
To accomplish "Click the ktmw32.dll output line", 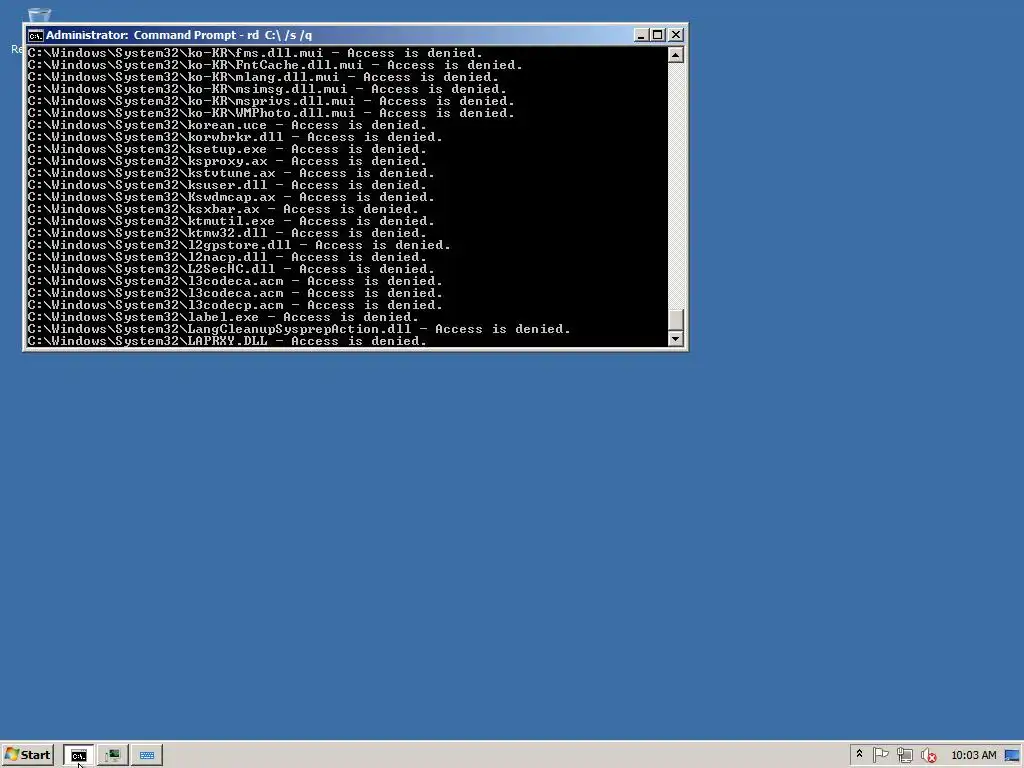I will pos(227,233).
